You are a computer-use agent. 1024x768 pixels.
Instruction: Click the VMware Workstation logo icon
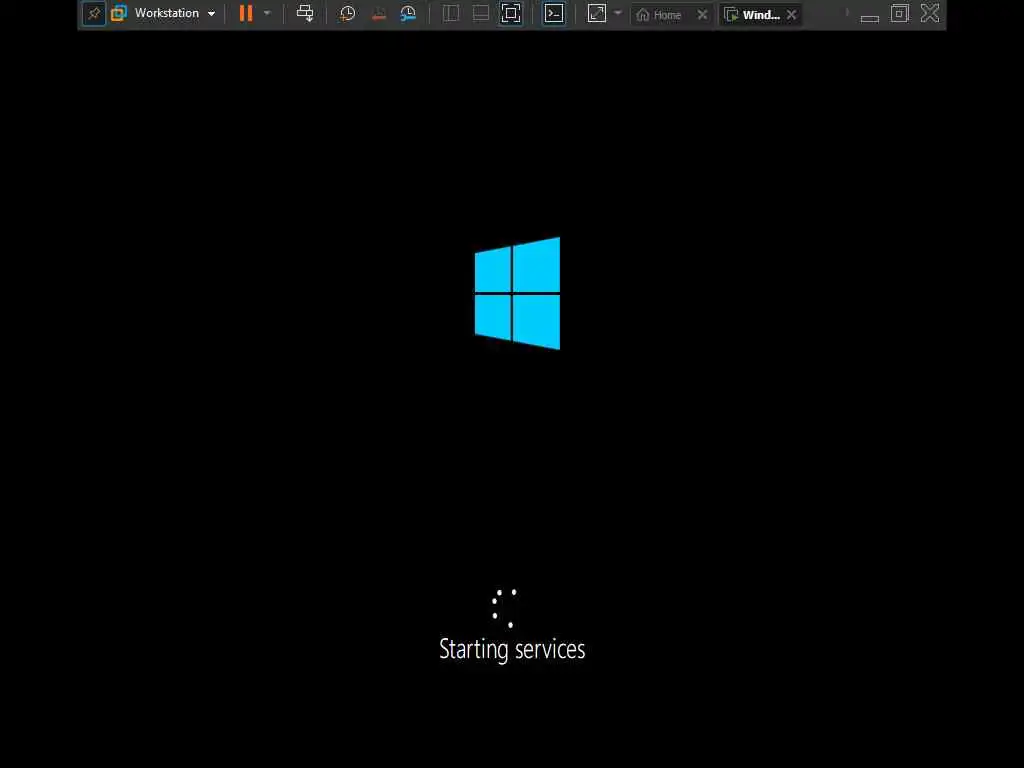pos(119,13)
